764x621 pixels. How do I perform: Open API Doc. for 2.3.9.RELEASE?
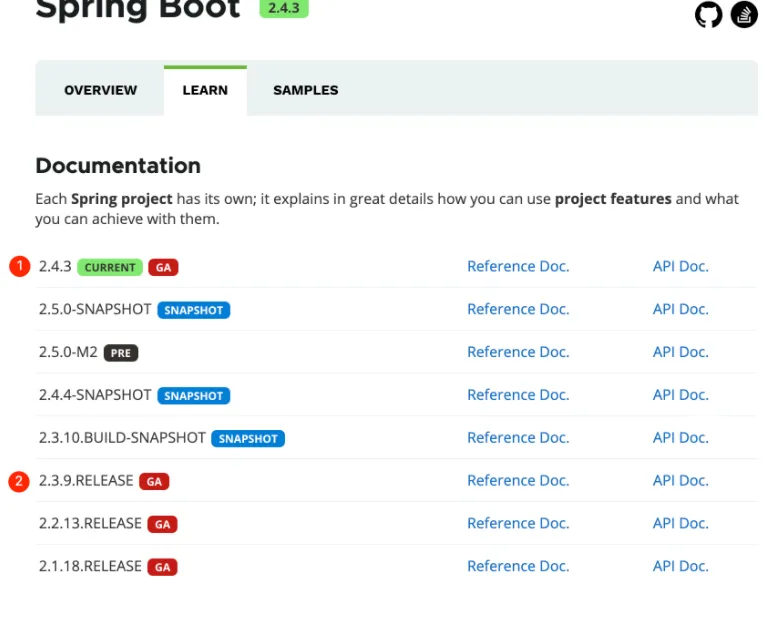click(680, 481)
